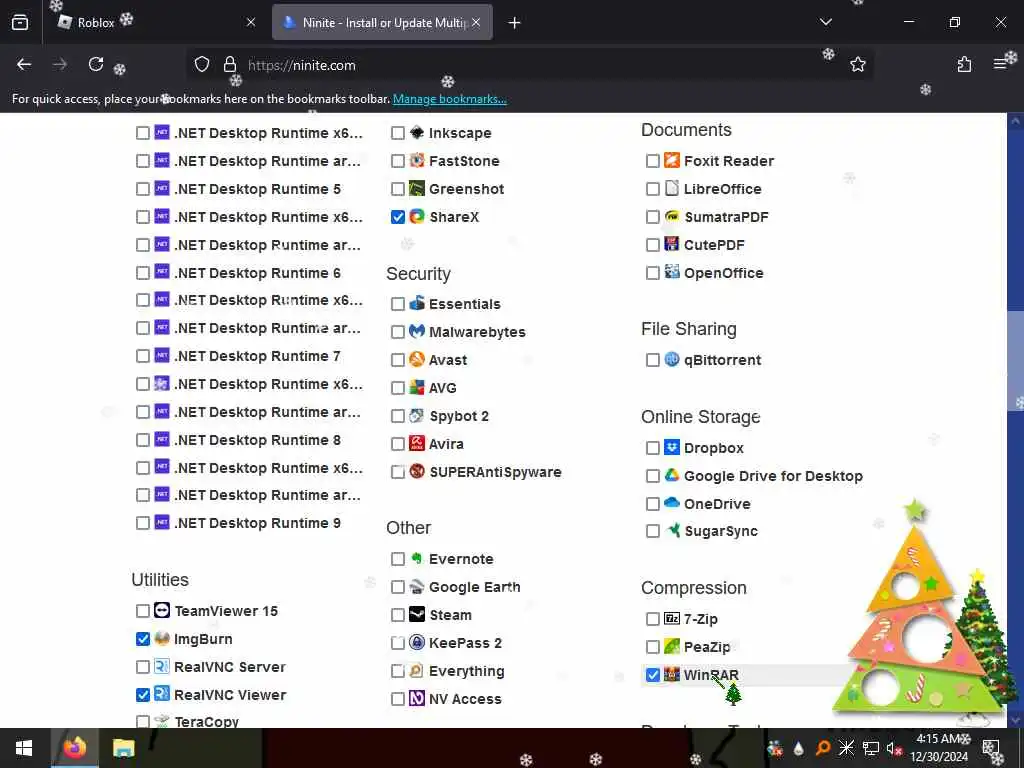Open the Firefox View button
The image size is (1024, 768).
coord(20,22)
